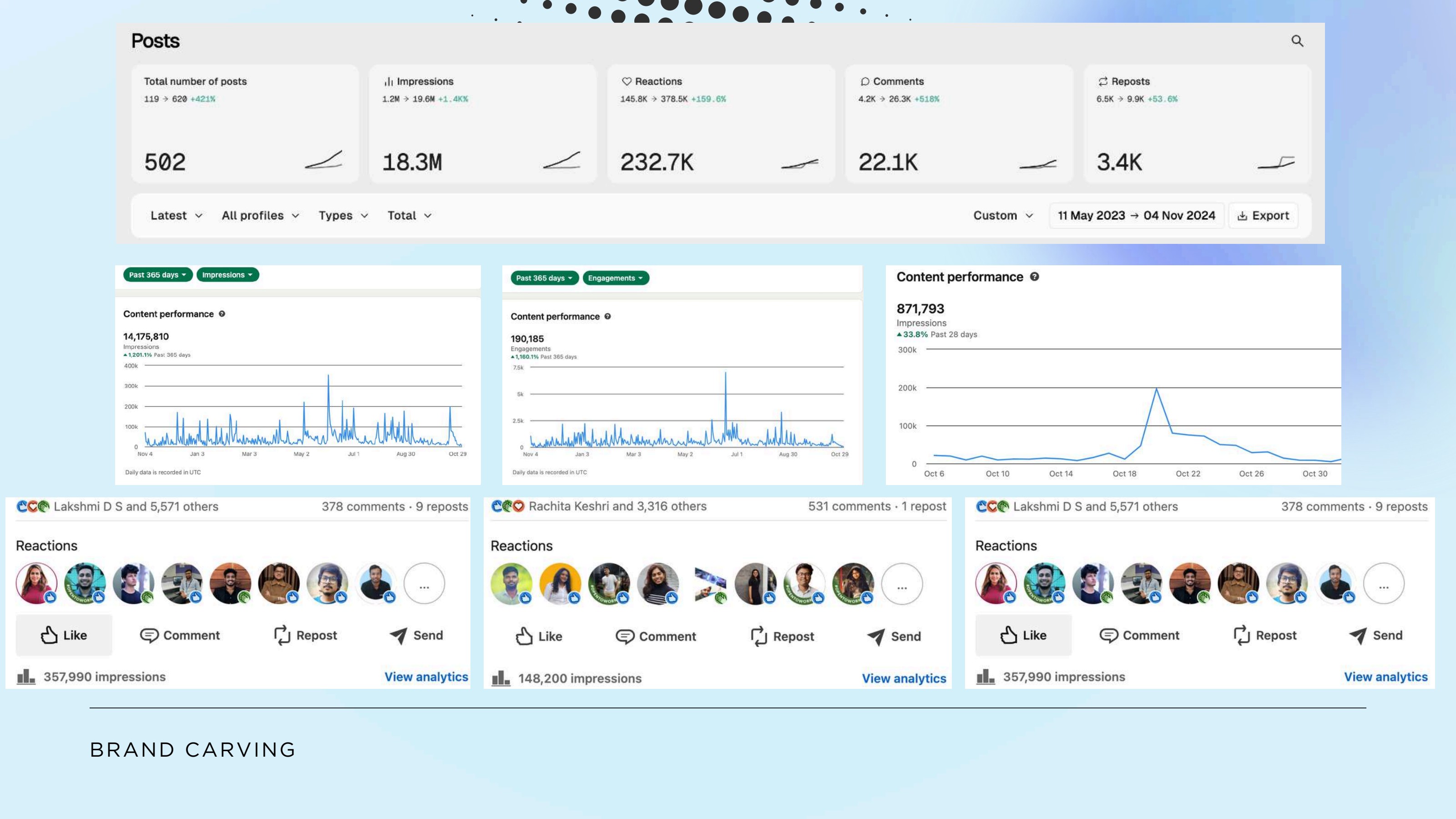Click Like on the Rachita Keshri post
Image resolution: width=1456 pixels, height=819 pixels.
pos(538,637)
